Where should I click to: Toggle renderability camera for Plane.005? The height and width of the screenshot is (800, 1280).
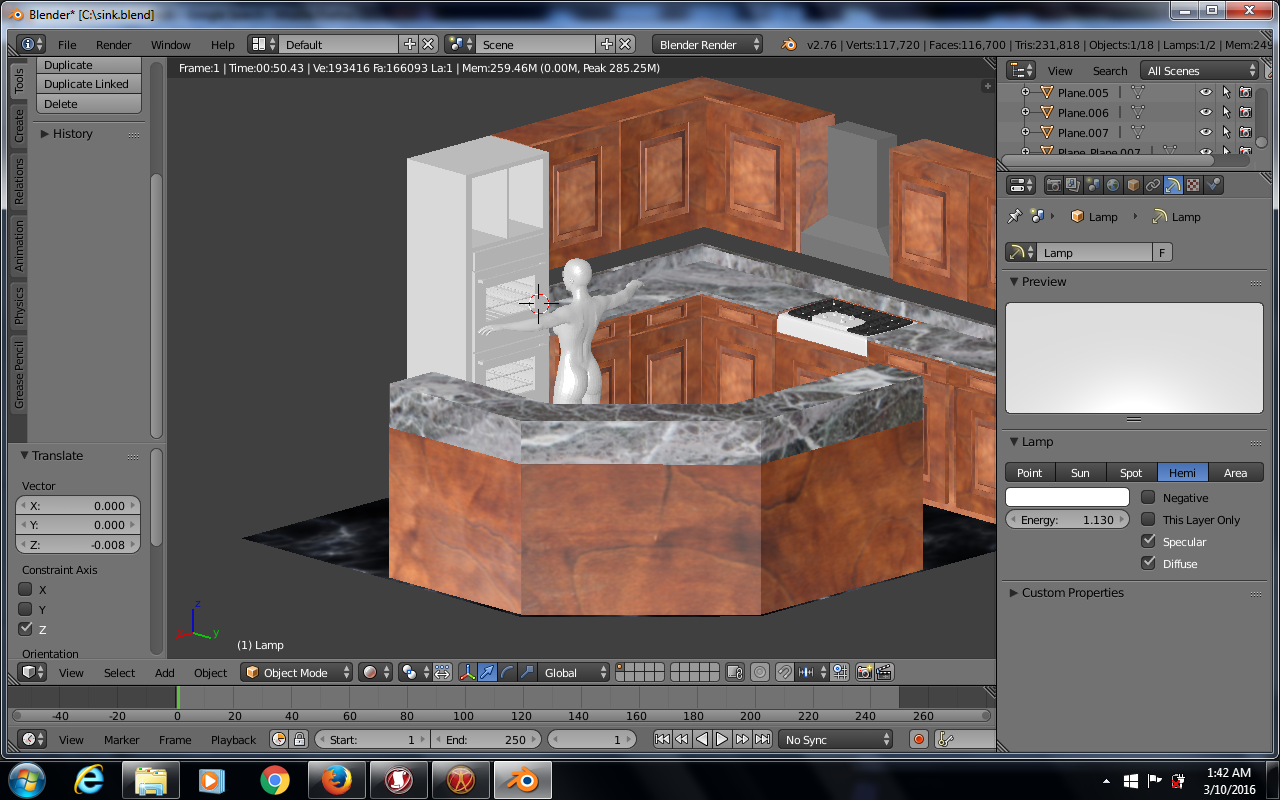(x=1245, y=92)
